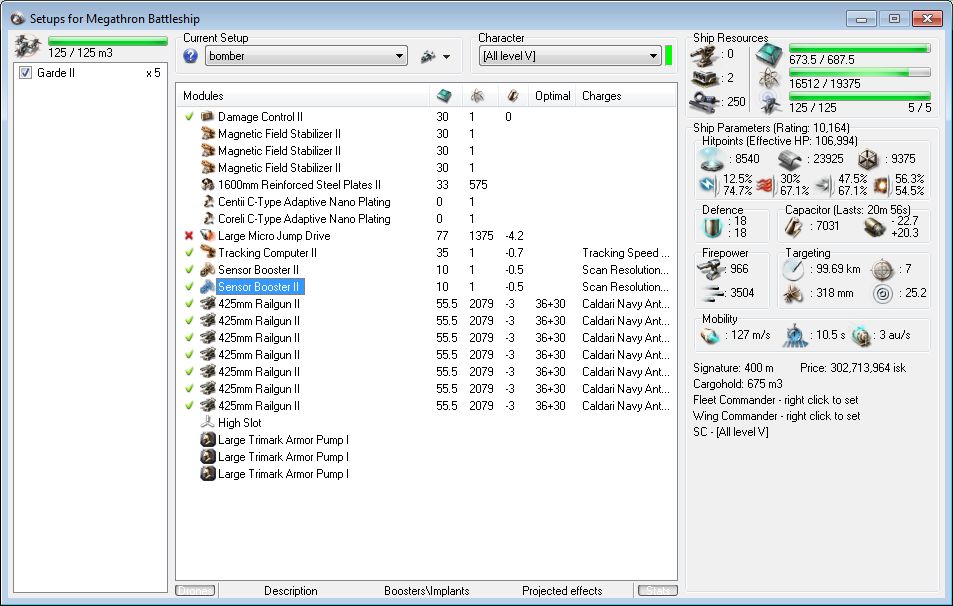Open the ship icon menu arrow beside bomber
953x606 pixels.
pos(447,57)
